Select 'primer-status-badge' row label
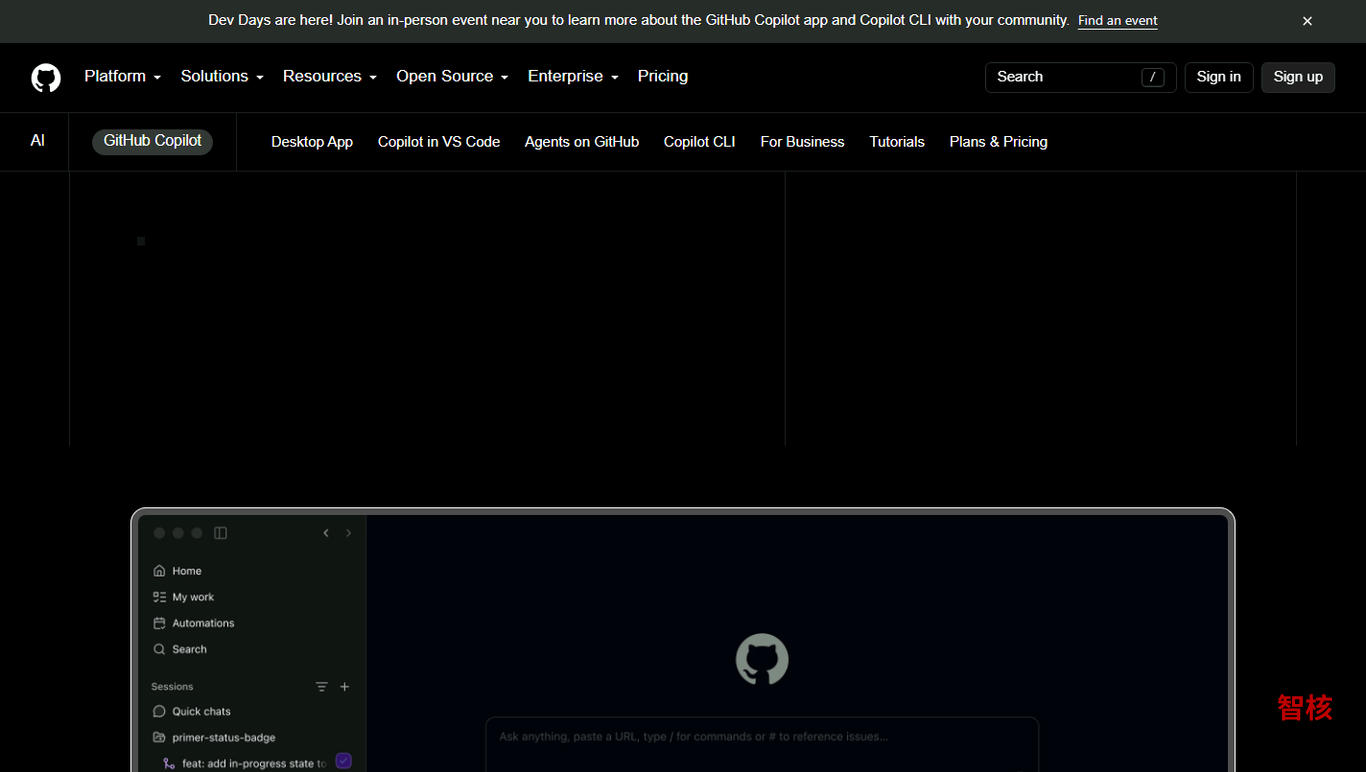The height and width of the screenshot is (772, 1366). [224, 737]
